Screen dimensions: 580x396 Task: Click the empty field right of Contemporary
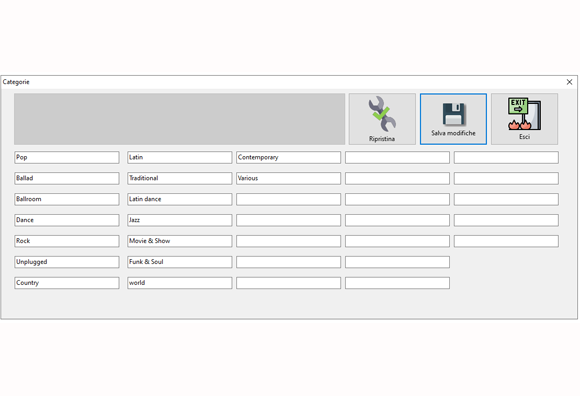398,158
